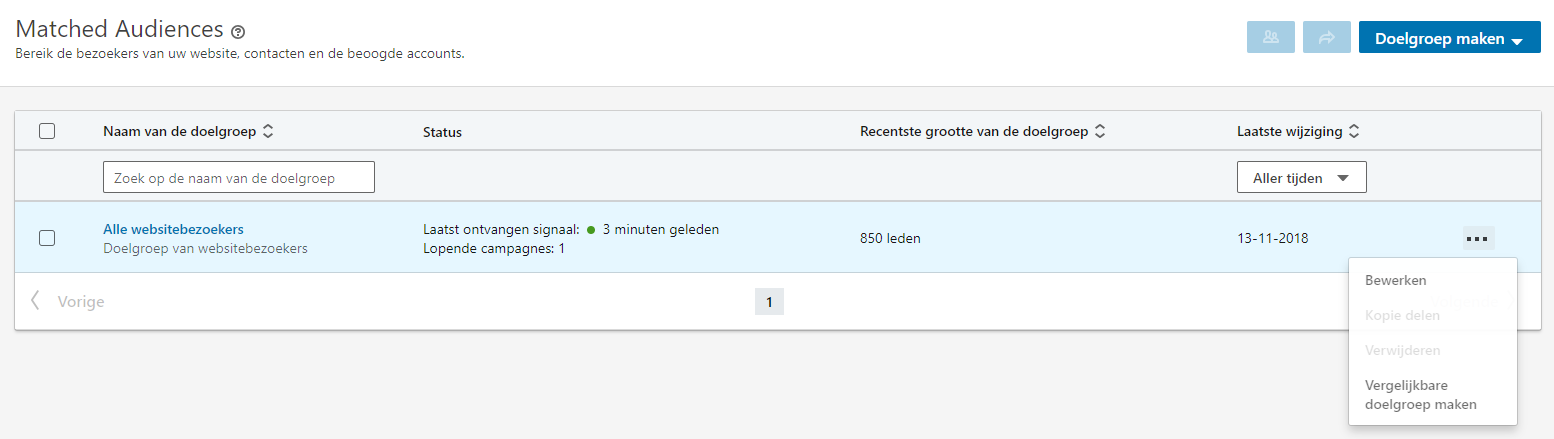Click the green signal status dot
The height and width of the screenshot is (439, 1554).
(591, 230)
